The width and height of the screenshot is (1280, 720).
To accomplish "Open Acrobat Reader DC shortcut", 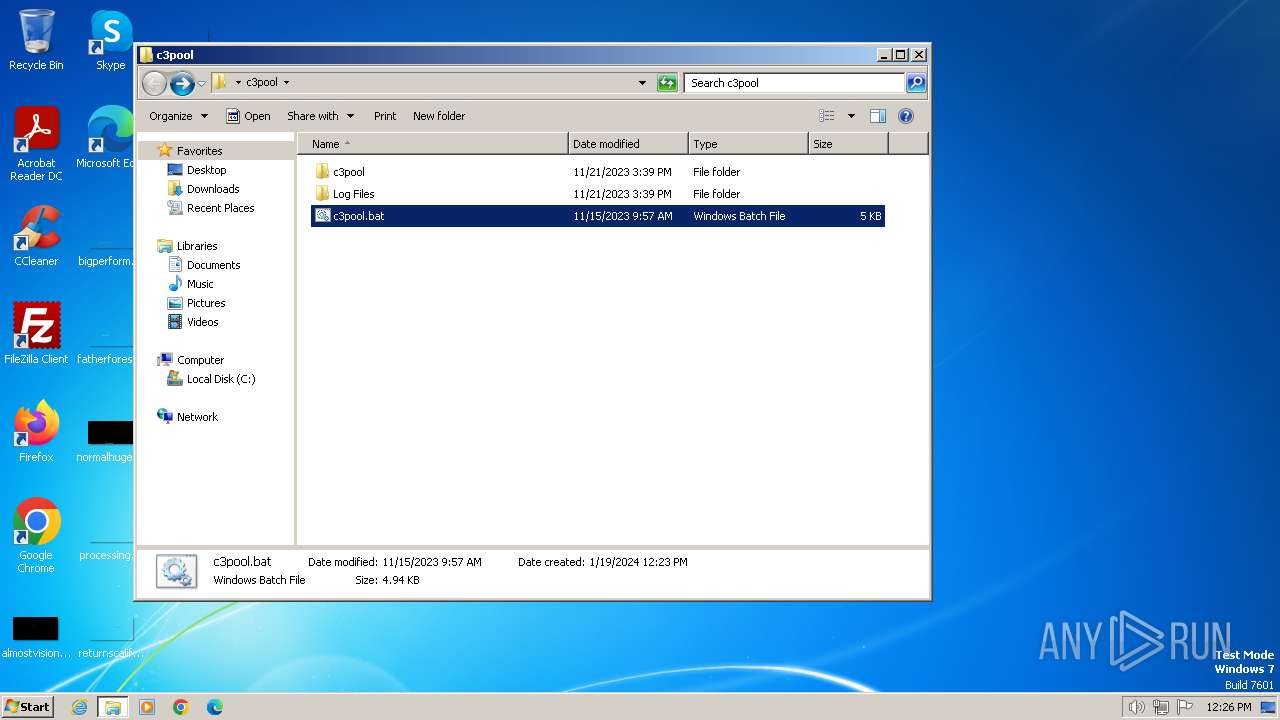I will click(36, 144).
